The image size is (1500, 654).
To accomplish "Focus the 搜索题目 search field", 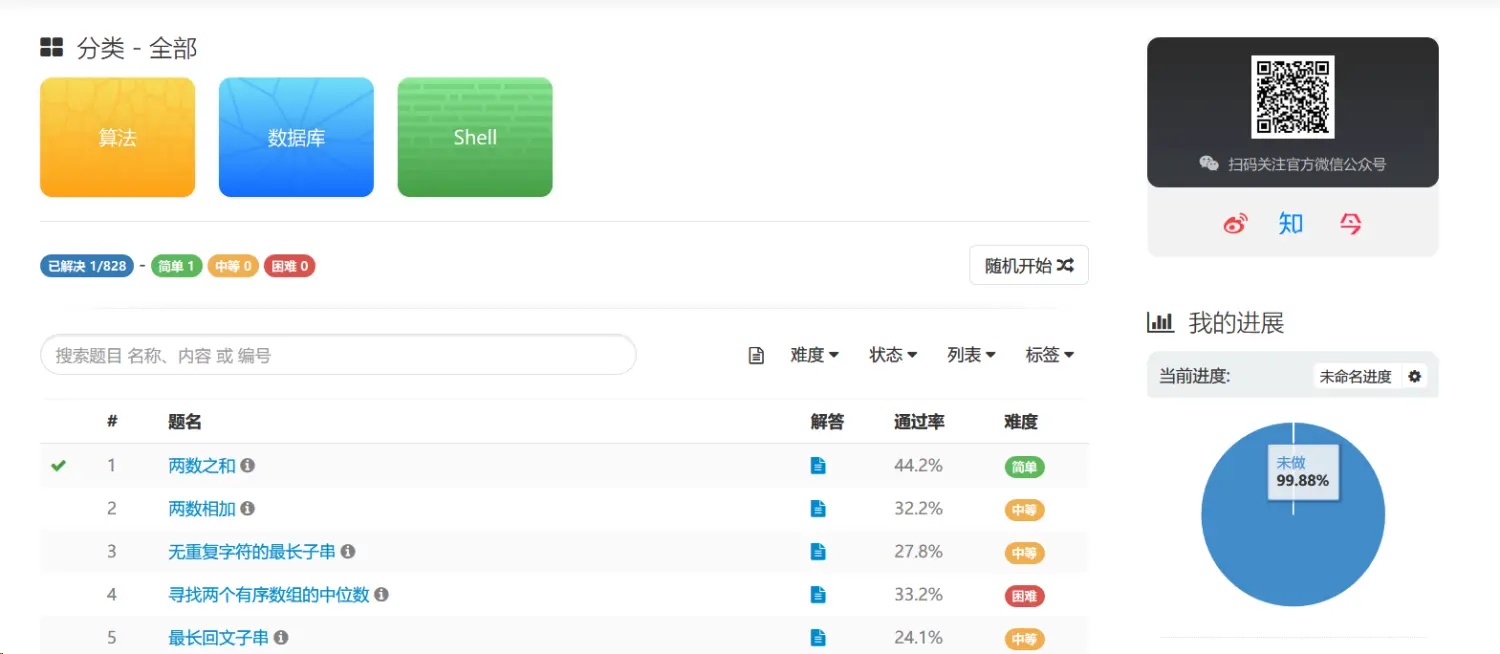I will click(x=338, y=355).
